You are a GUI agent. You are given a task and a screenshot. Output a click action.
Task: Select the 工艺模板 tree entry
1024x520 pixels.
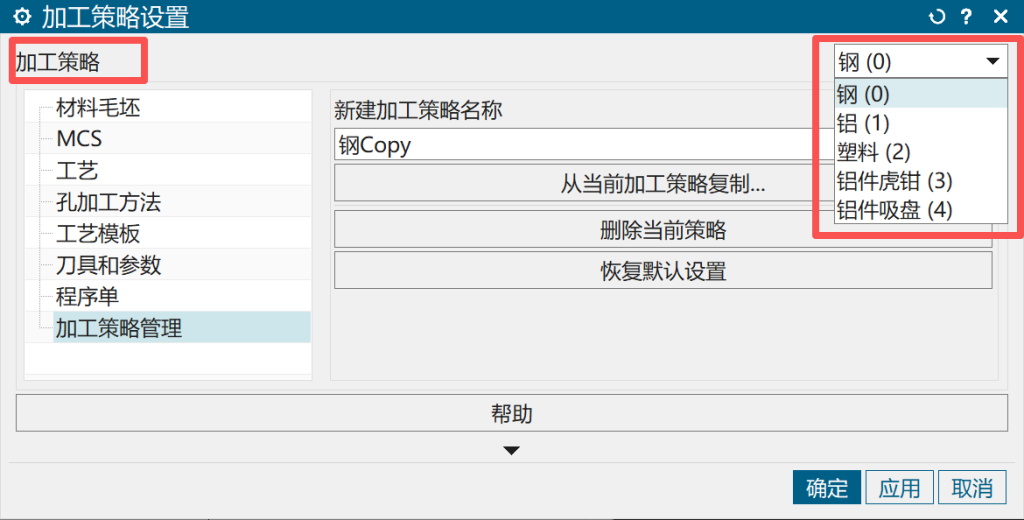click(x=98, y=234)
